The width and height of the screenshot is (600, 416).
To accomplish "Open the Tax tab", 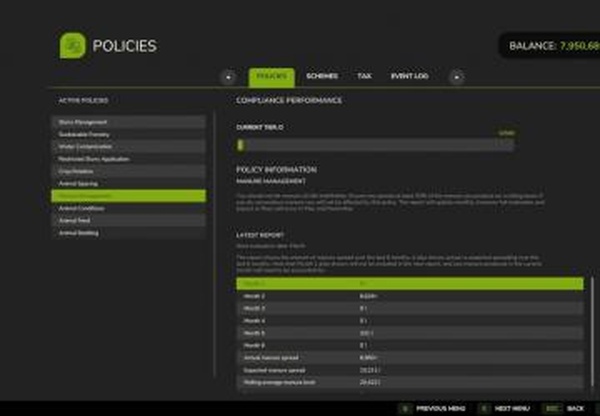I will 364,76.
